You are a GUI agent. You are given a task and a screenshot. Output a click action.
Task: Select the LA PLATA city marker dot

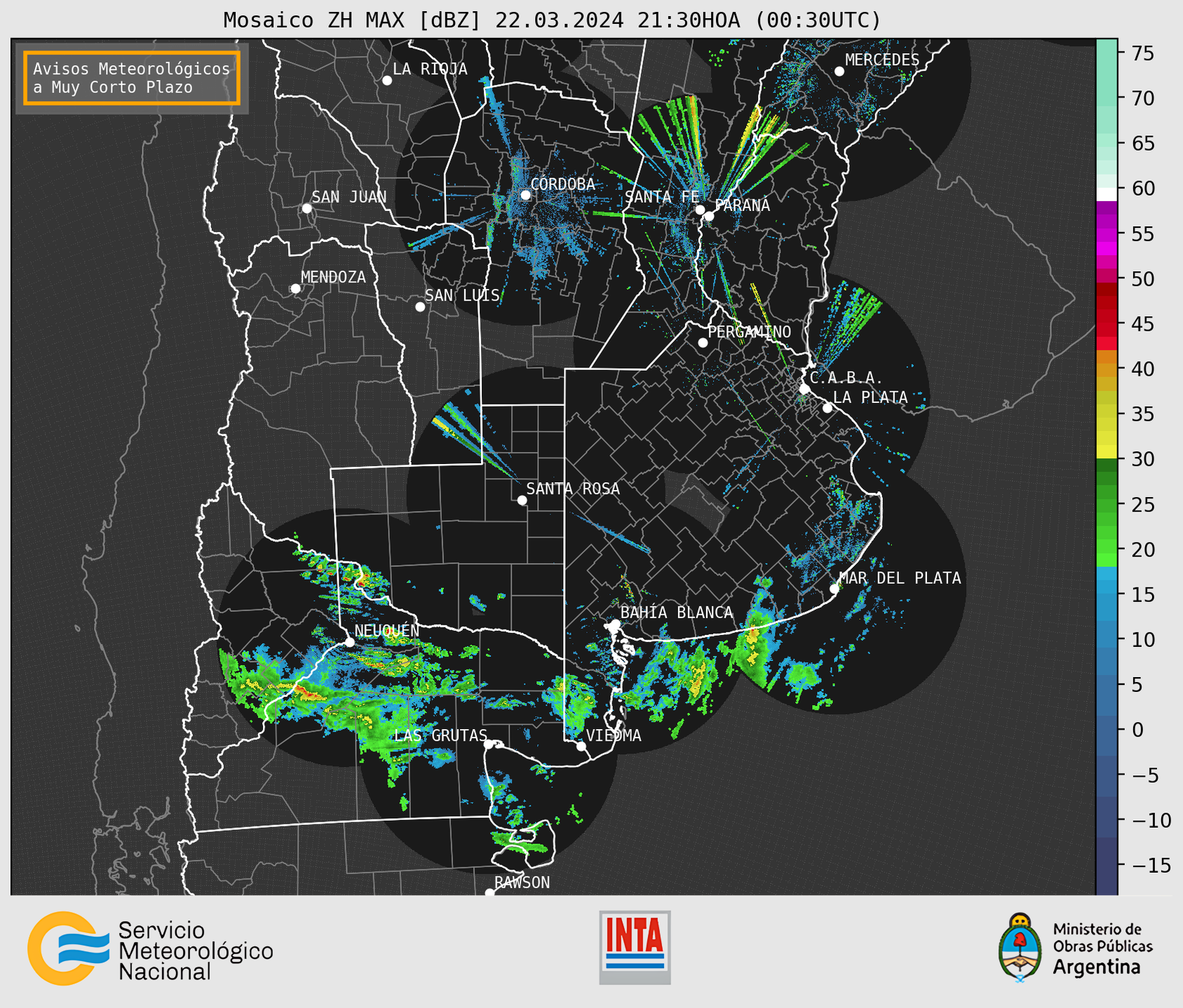tap(827, 408)
